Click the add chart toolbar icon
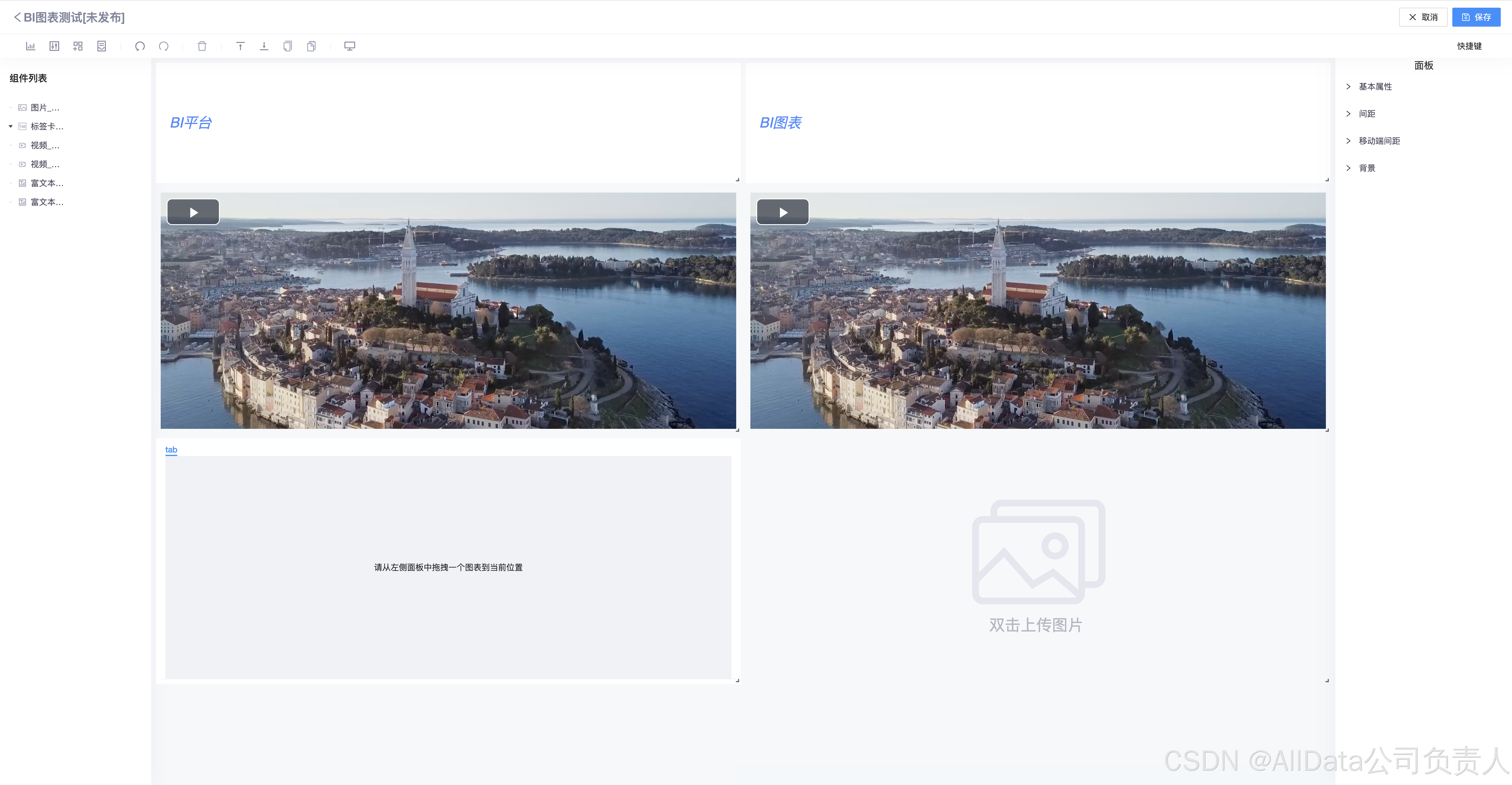 [x=30, y=46]
